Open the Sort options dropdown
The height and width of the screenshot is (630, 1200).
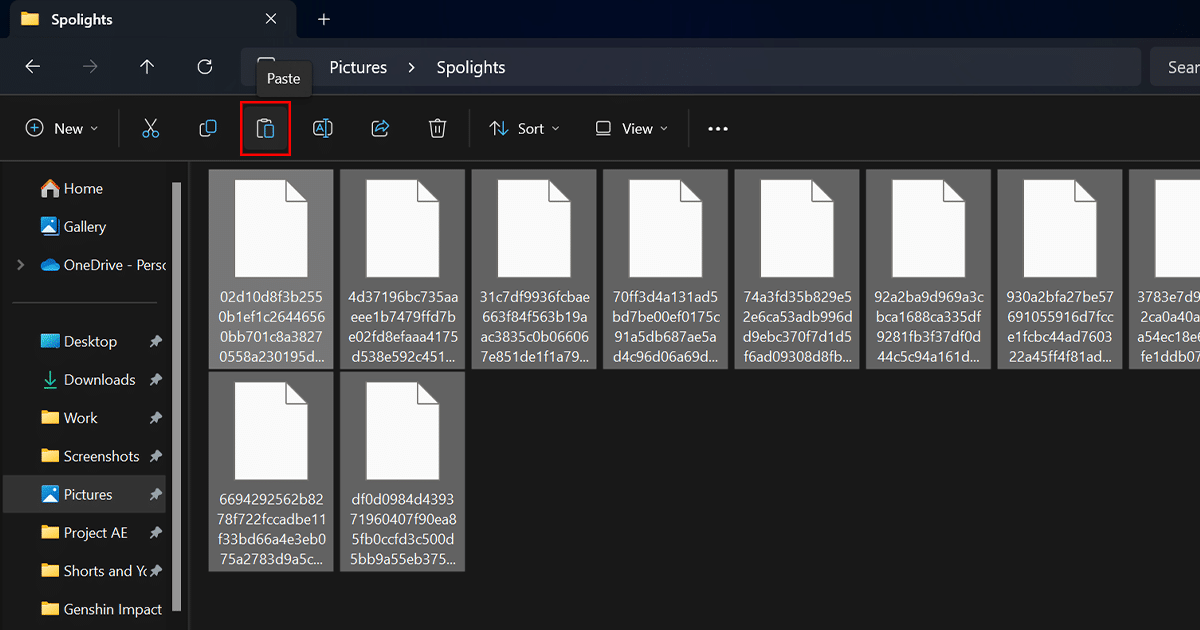pos(524,128)
